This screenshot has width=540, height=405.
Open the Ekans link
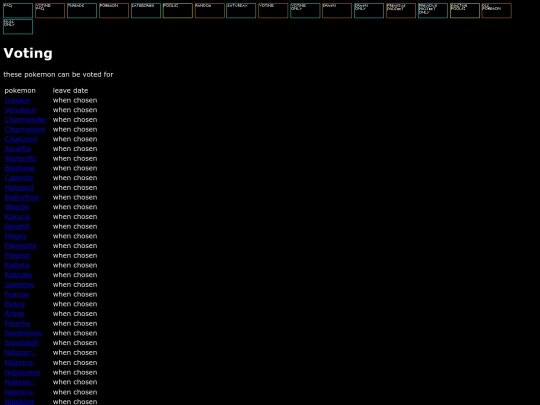(14, 304)
